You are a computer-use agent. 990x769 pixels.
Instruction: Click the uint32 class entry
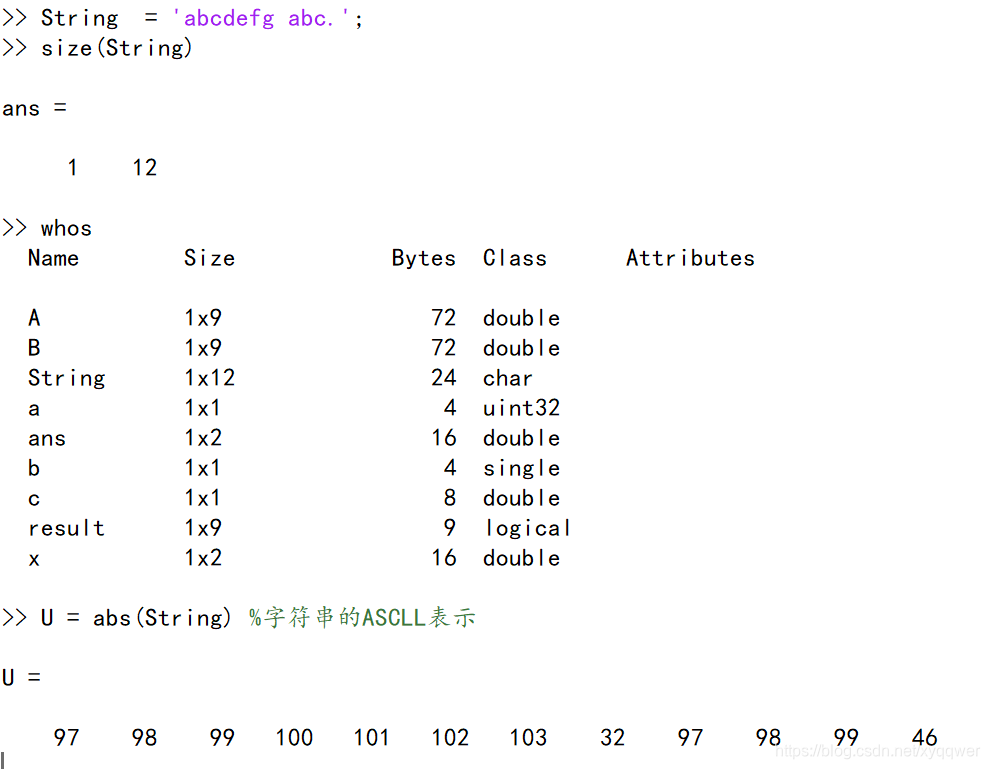pos(521,408)
